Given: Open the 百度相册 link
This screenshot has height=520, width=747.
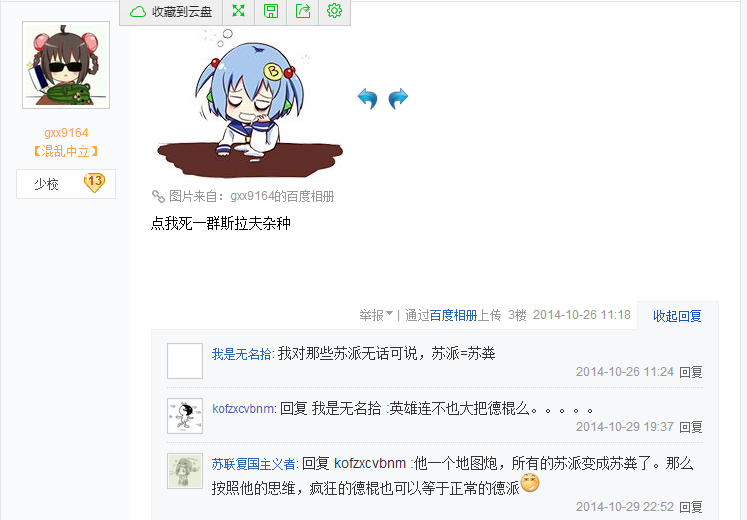Looking at the screenshot, I should click(453, 315).
